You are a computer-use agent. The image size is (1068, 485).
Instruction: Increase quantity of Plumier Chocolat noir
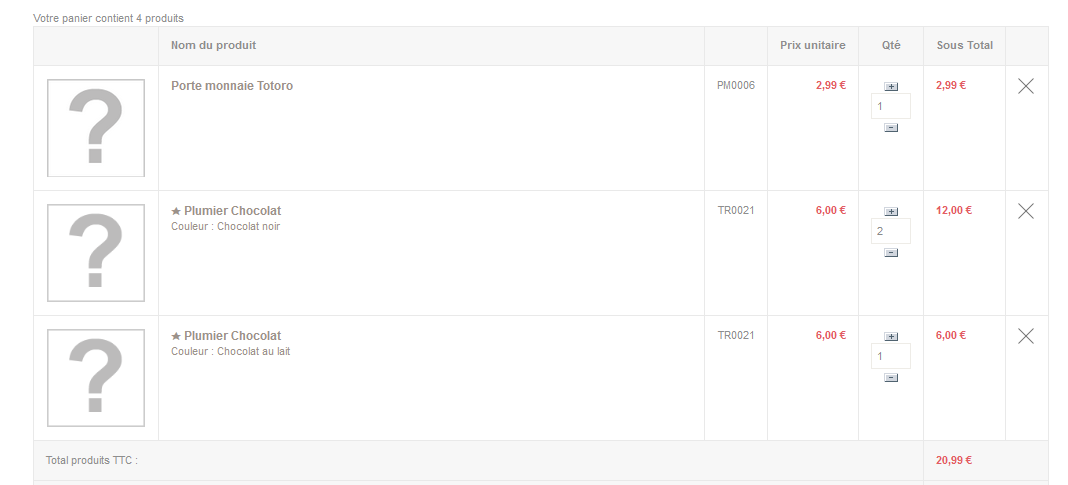coord(891,211)
